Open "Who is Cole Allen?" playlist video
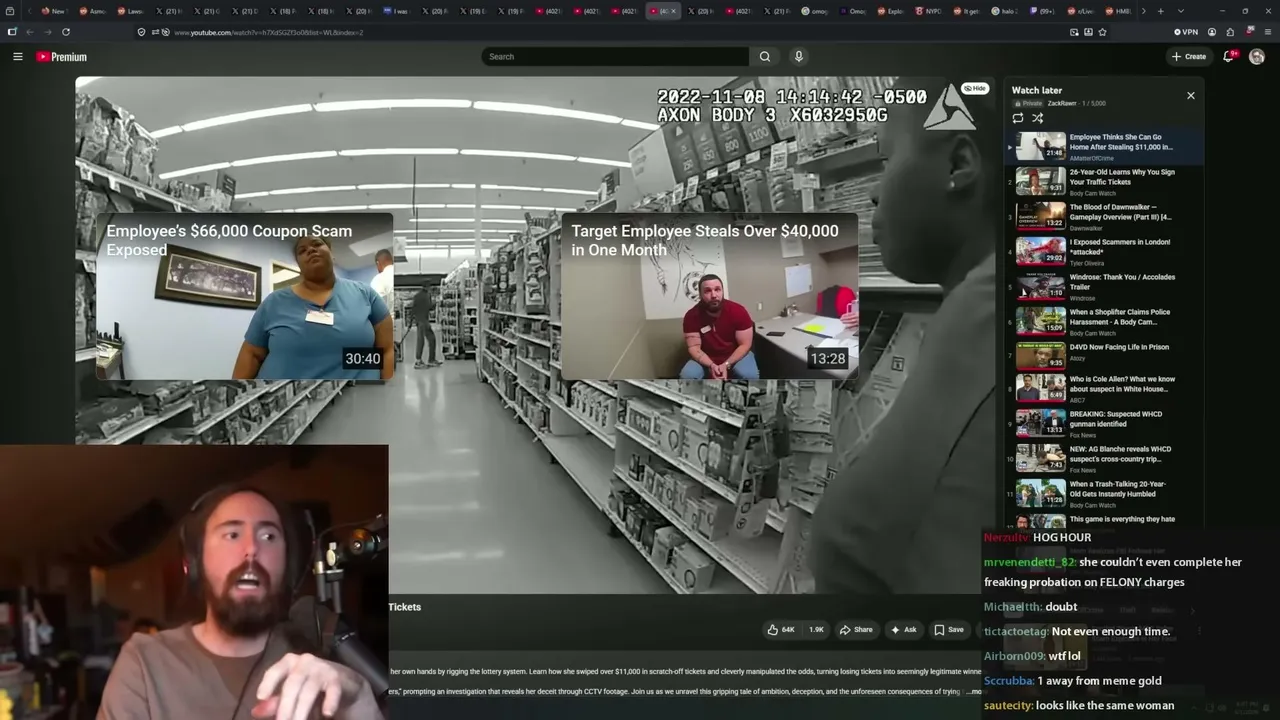The image size is (1280, 720). click(1104, 388)
